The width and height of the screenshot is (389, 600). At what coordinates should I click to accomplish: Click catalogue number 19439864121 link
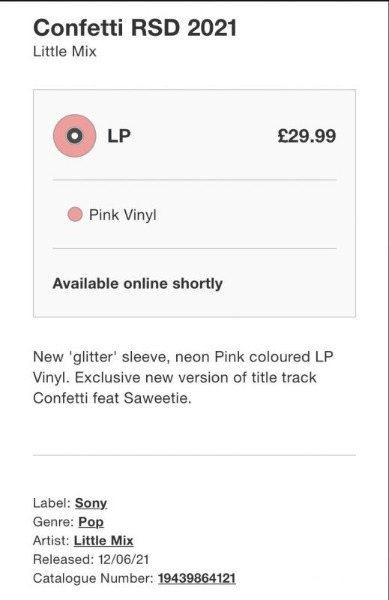click(197, 578)
